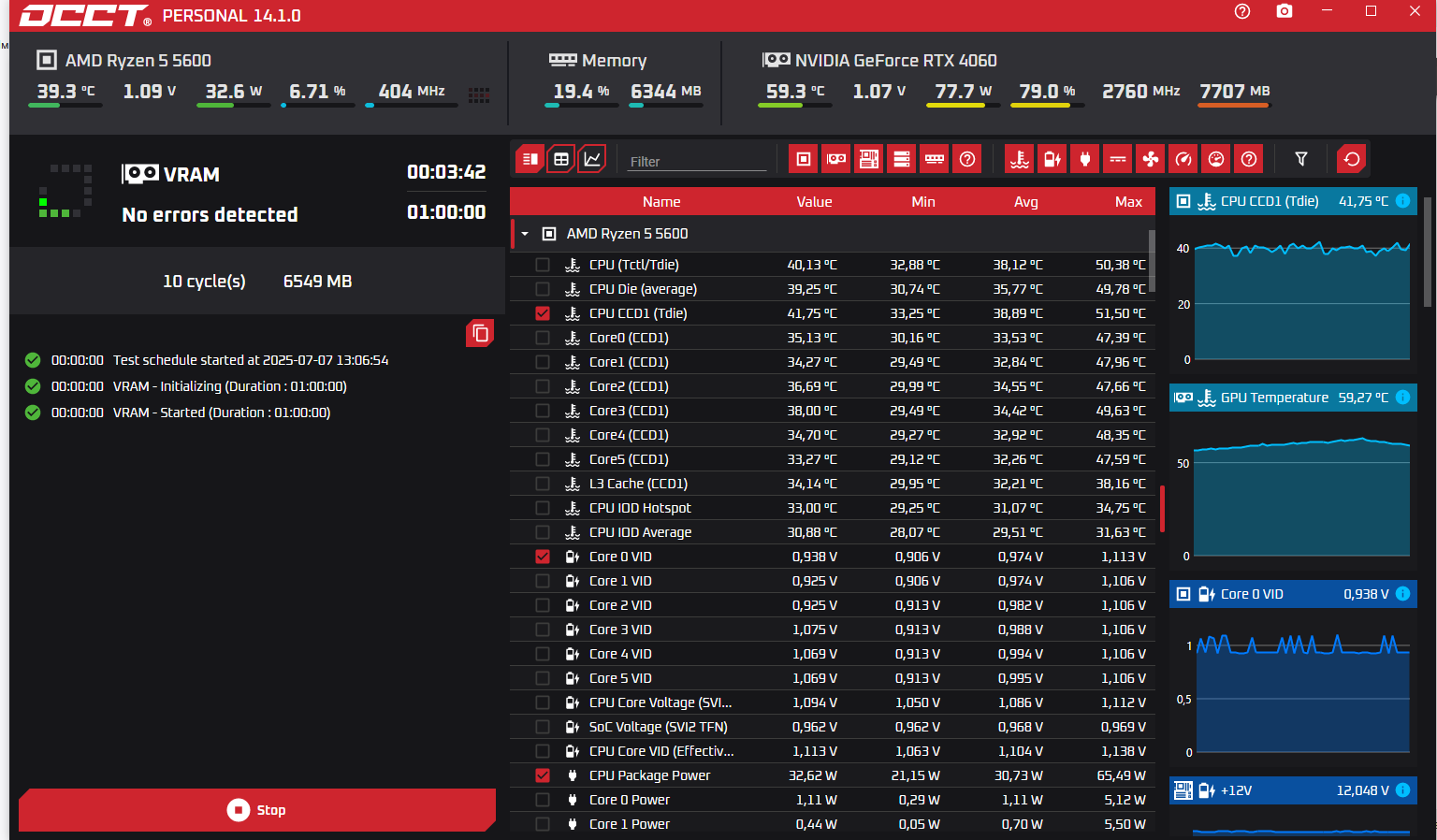The image size is (1437, 840).
Task: Reset min/max sensor values
Action: click(1352, 159)
